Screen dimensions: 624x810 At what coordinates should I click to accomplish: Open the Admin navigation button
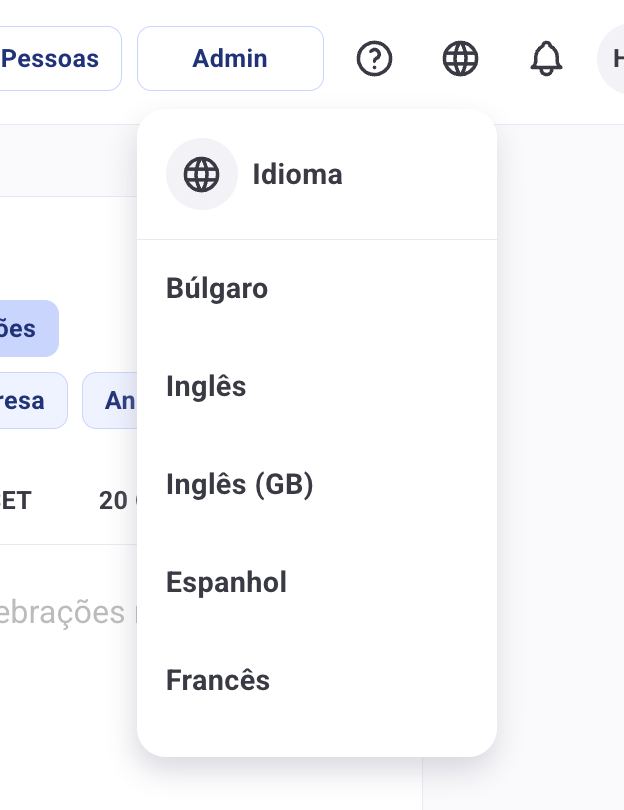point(230,58)
